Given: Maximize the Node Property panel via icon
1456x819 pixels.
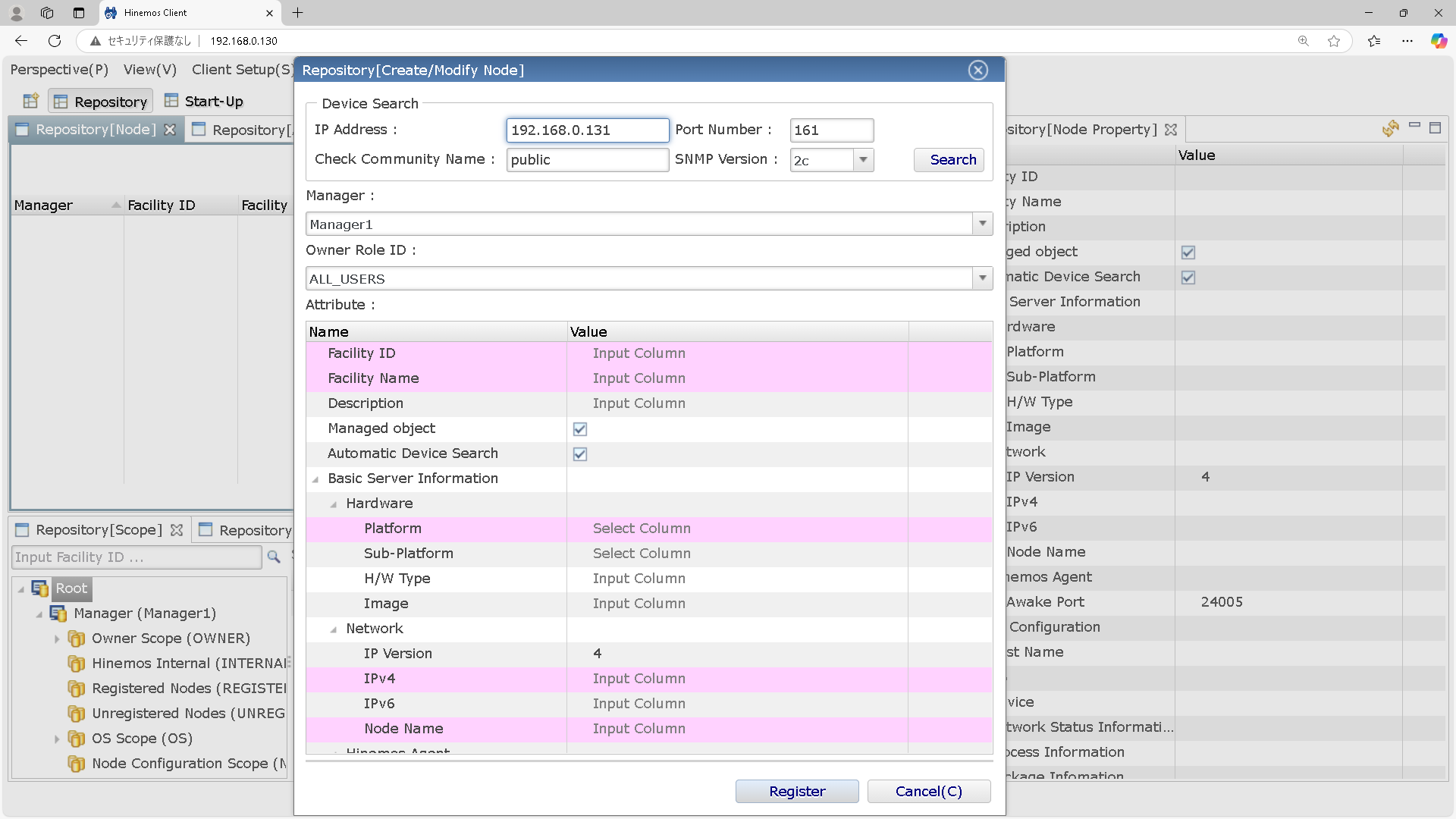Looking at the screenshot, I should click(x=1435, y=128).
